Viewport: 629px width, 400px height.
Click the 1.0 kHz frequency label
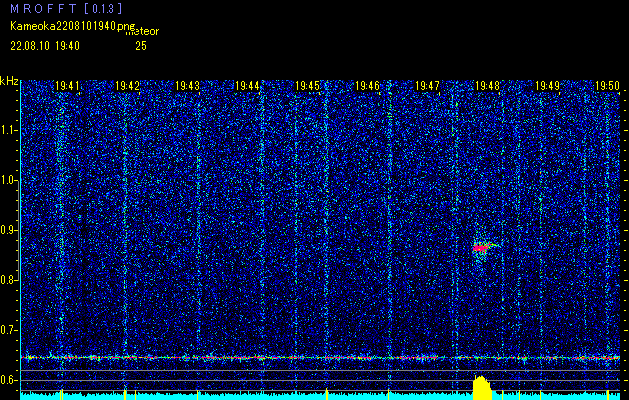point(7,180)
